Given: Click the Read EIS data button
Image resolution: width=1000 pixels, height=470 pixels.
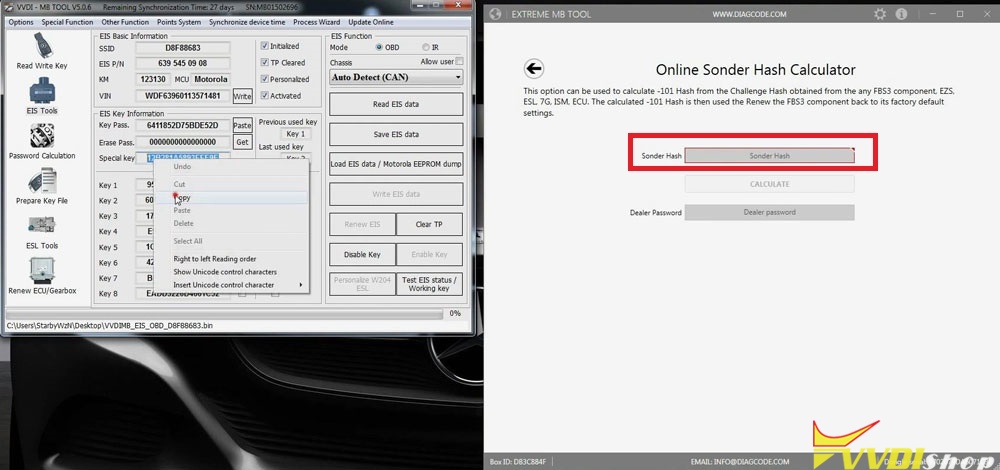Looking at the screenshot, I should tap(396, 104).
